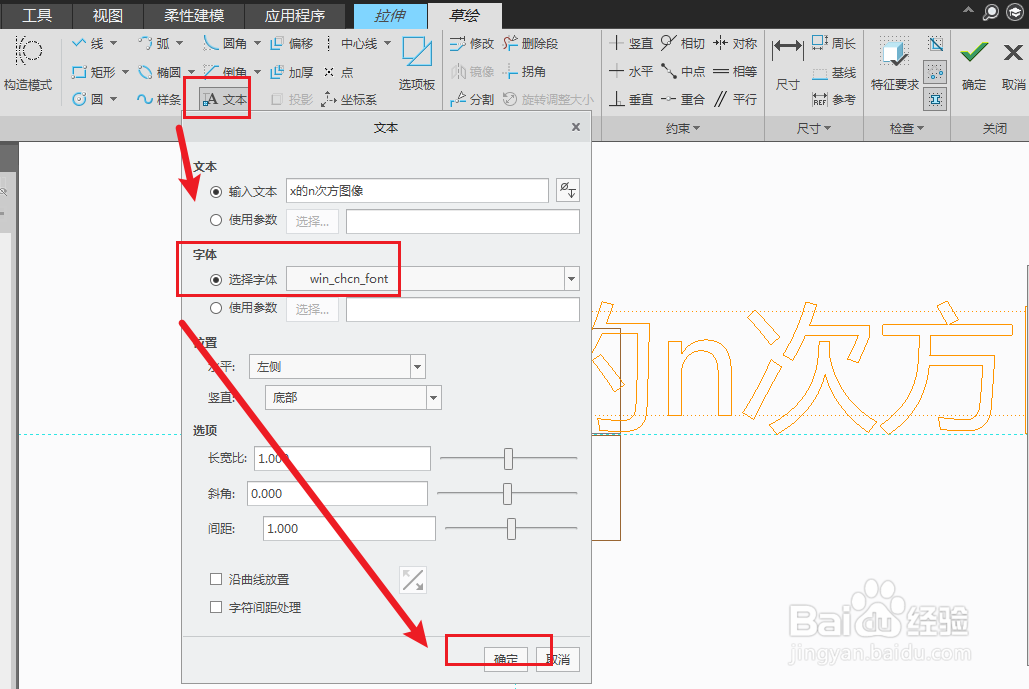
Task: Select 使用参数 radio under 文本 section
Action: point(216,220)
